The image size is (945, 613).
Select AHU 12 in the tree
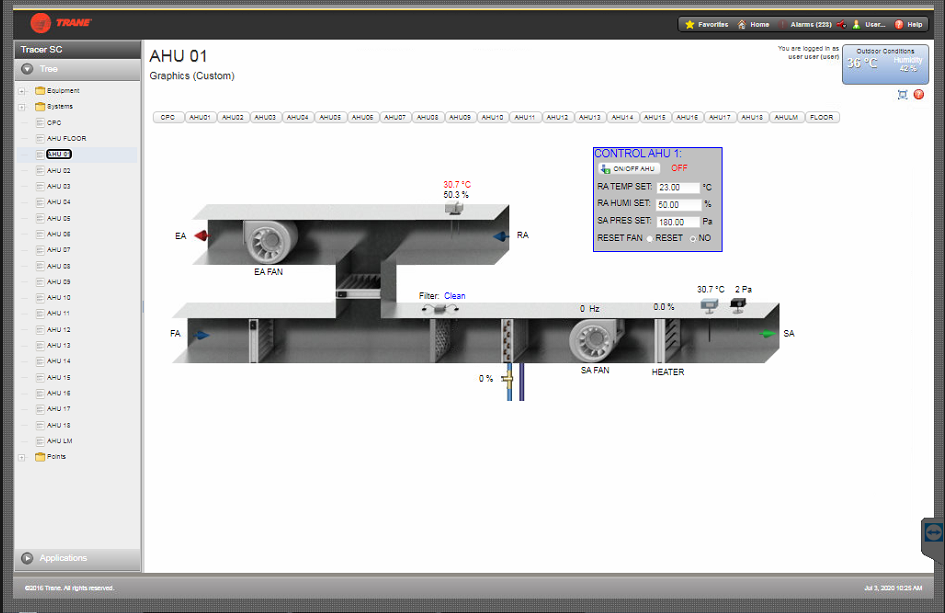coord(58,330)
